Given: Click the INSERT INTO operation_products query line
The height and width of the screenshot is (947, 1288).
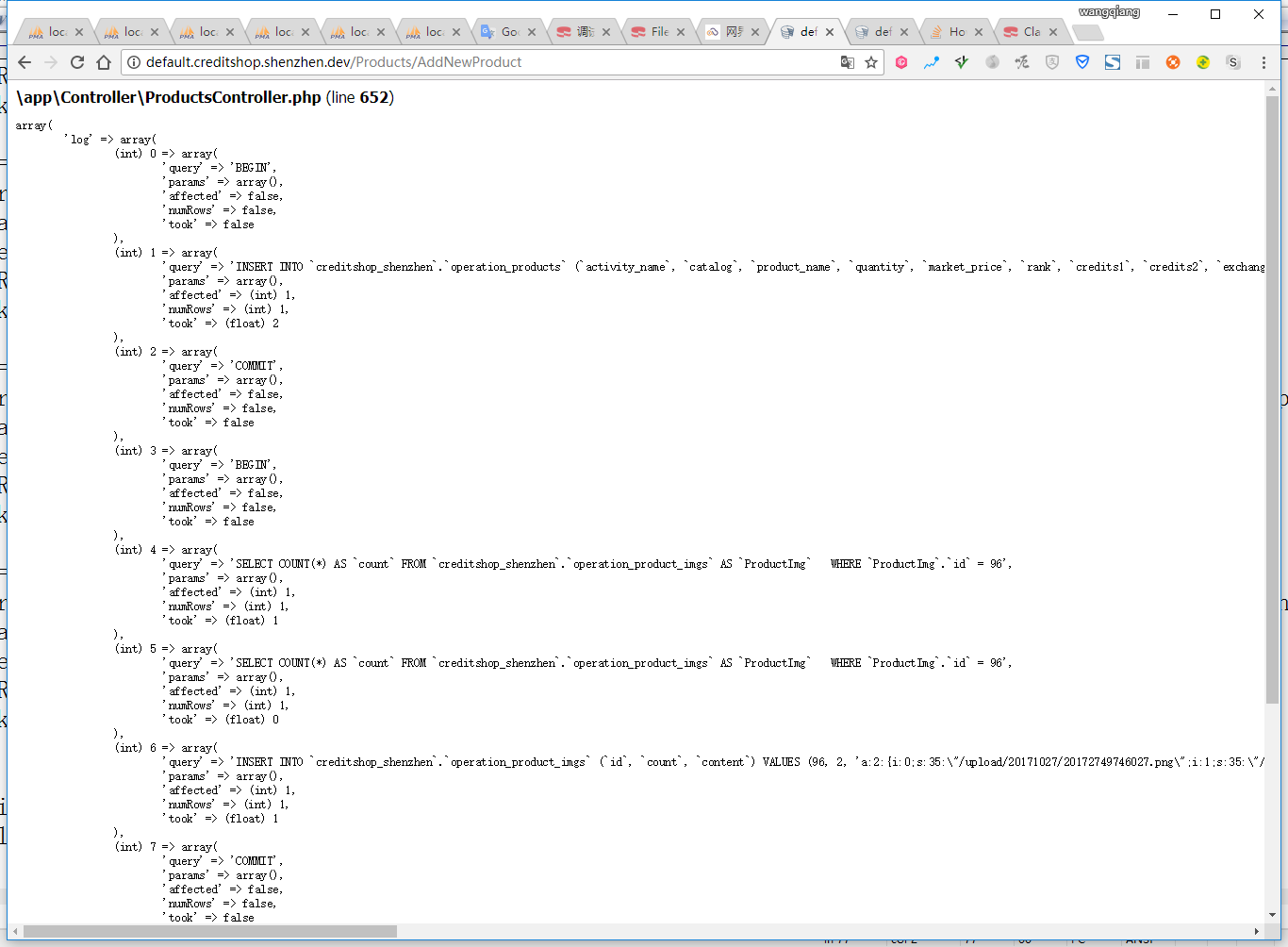Looking at the screenshot, I should [x=714, y=267].
